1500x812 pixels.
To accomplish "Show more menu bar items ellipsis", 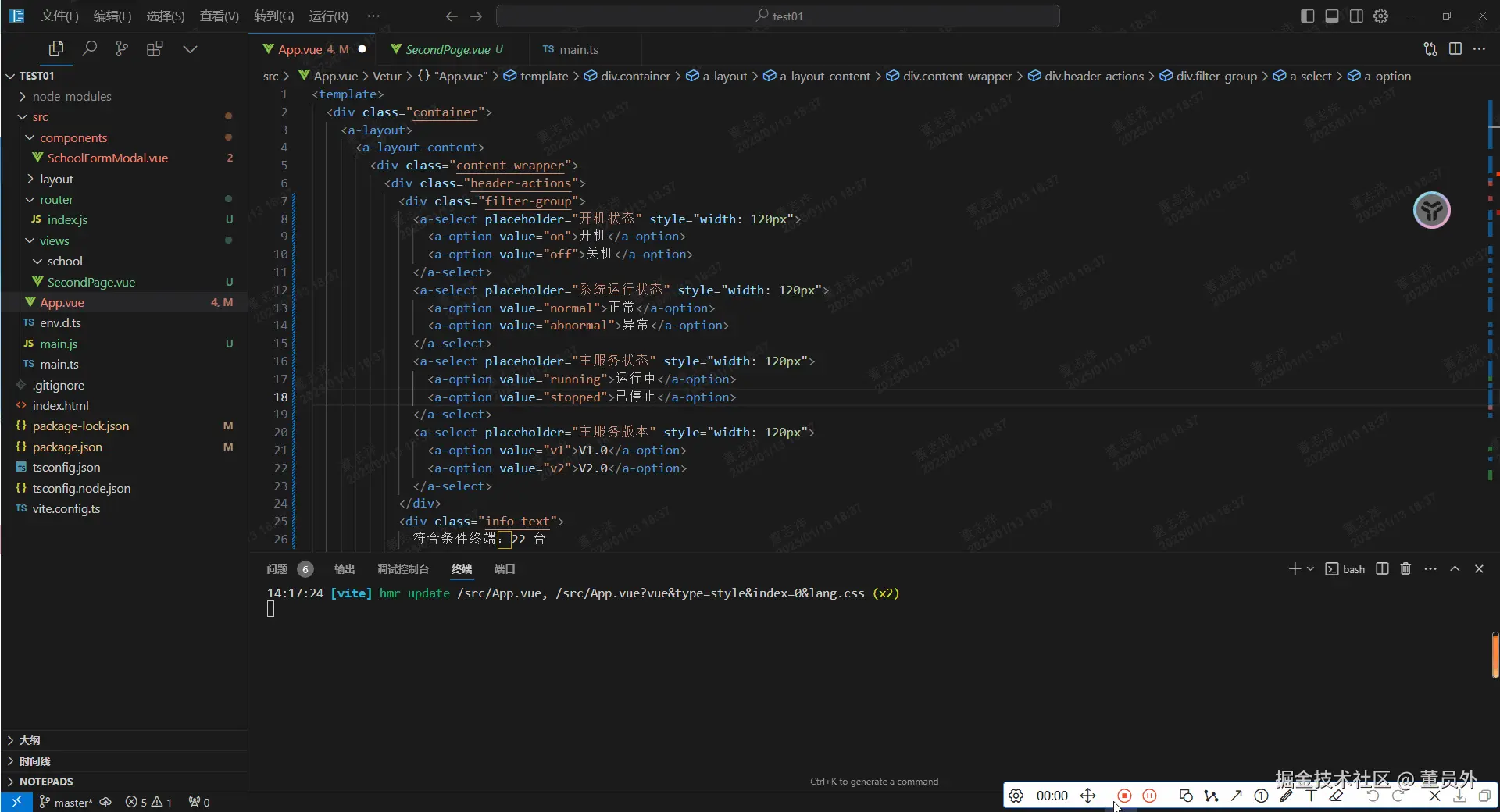I will (x=374, y=16).
